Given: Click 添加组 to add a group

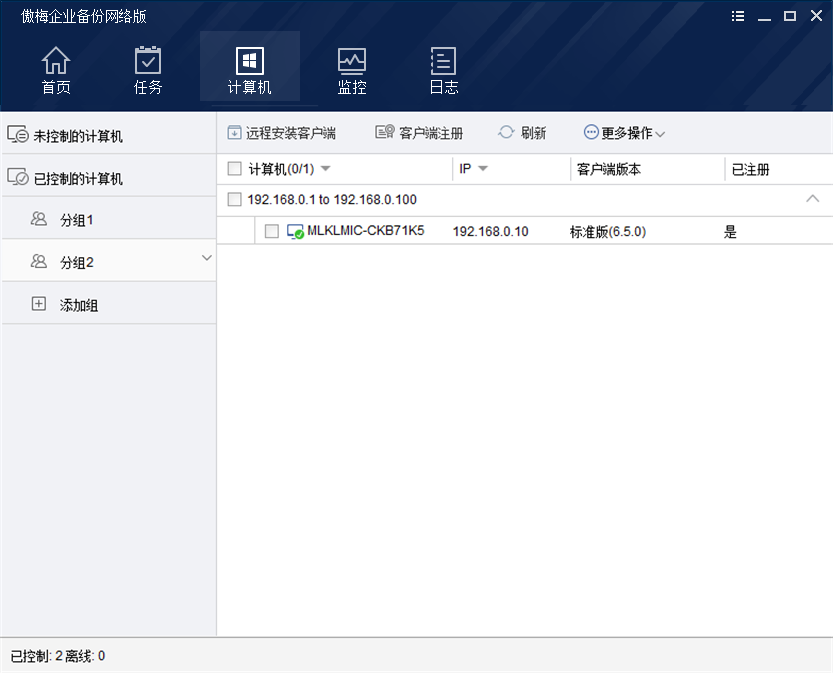Looking at the screenshot, I should 109,304.
